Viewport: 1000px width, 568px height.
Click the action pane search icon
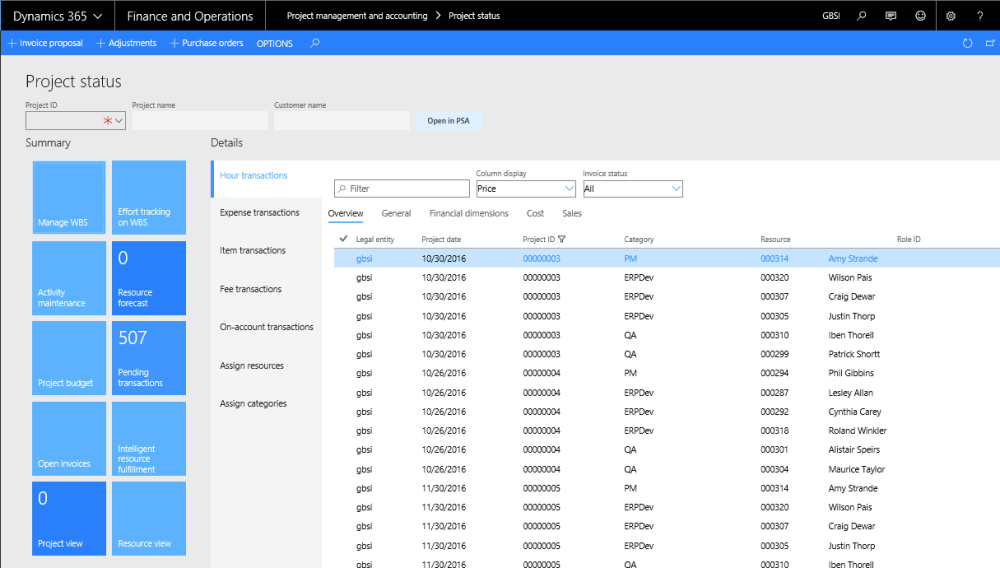315,43
